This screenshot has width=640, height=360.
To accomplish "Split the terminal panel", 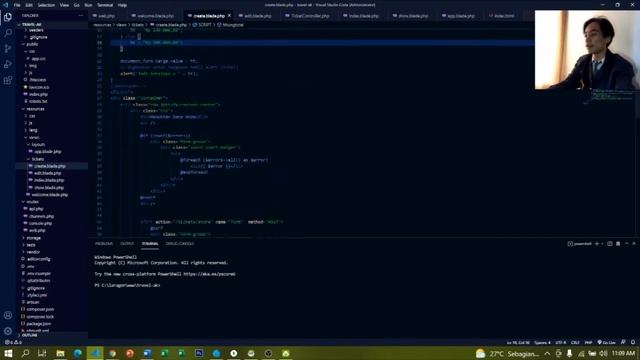I will 609,244.
